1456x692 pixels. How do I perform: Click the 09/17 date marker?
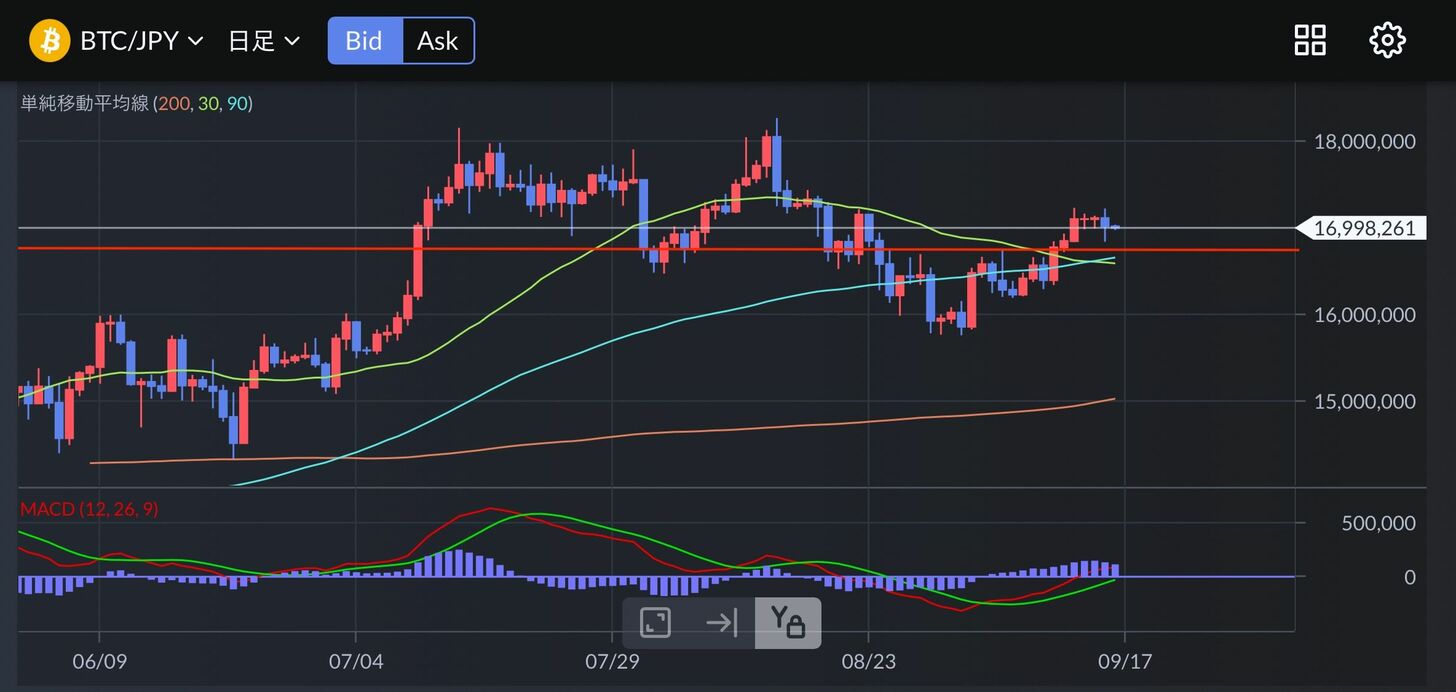pos(1124,662)
